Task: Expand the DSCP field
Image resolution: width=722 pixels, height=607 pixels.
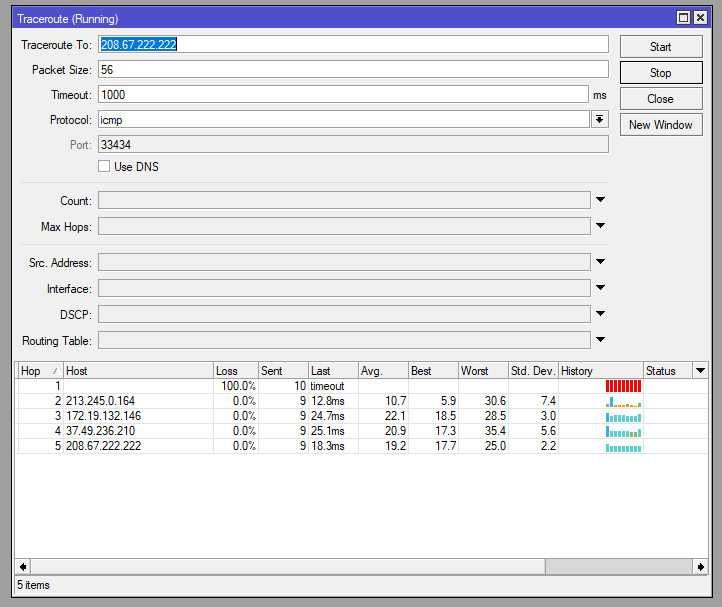Action: [600, 314]
